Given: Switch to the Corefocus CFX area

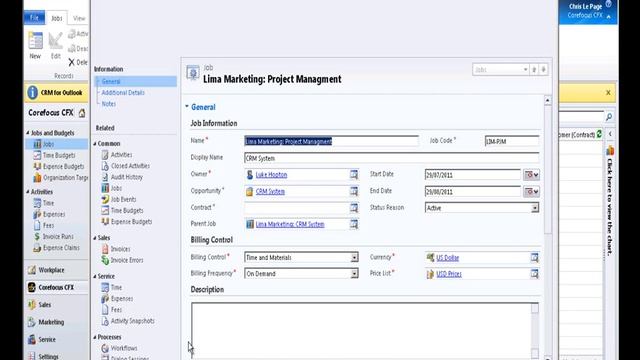Looking at the screenshot, I should (x=56, y=287).
